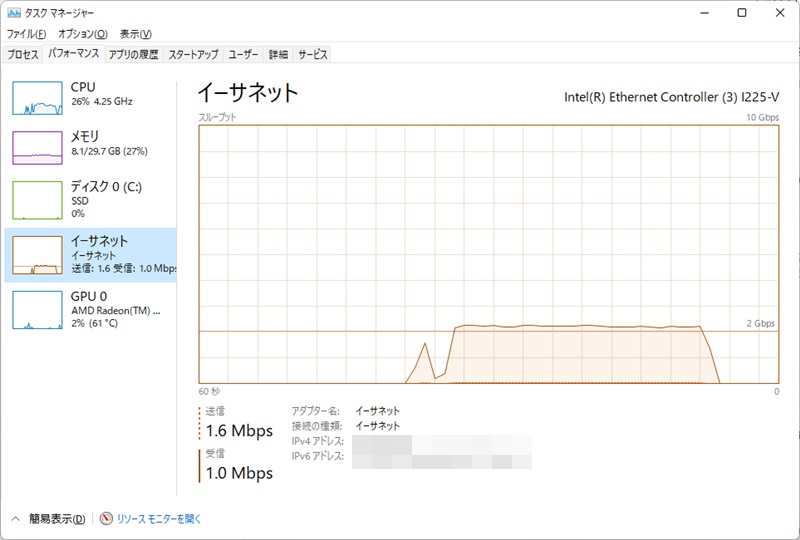800x540 pixels.
Task: Click the イーサネット sidebar graph thumbnail
Action: pos(37,256)
